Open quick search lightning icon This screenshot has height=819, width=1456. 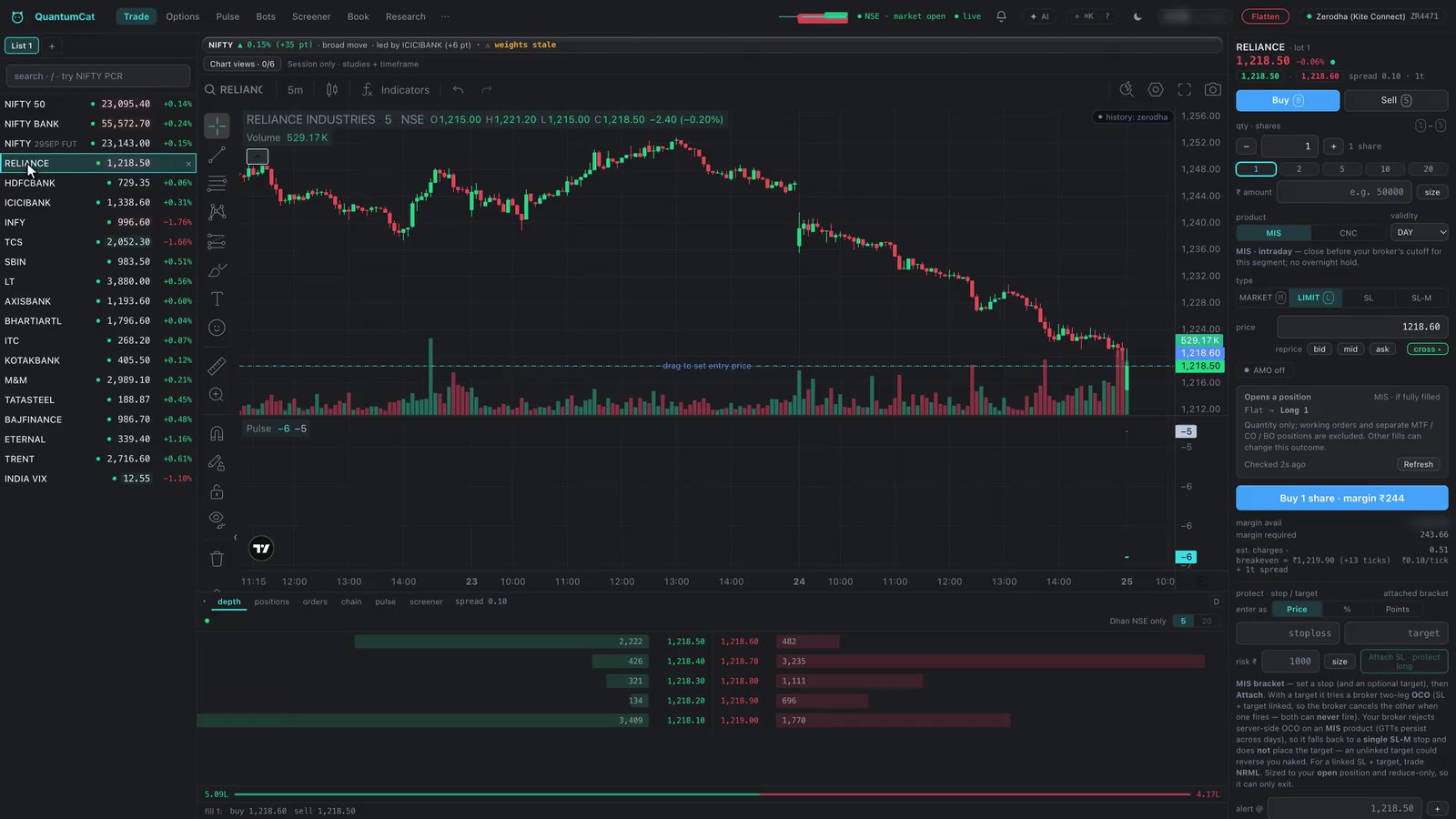point(1127,89)
